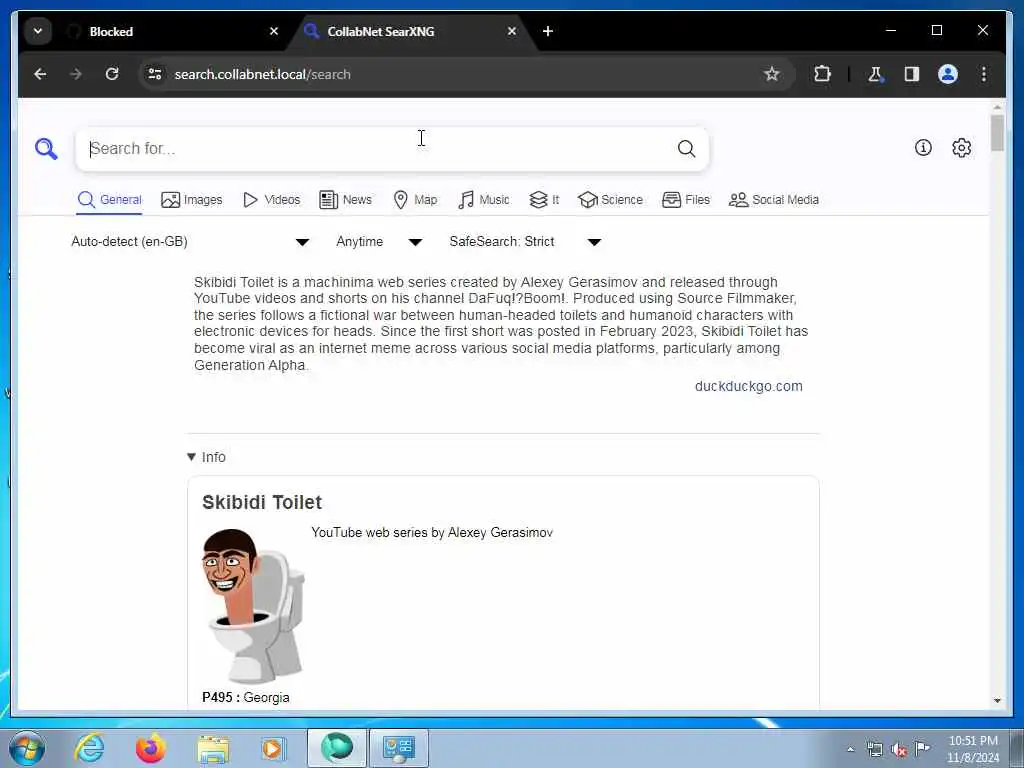Open the SafeSearch: Strict dropdown
Screen dimensions: 1024x768
(x=525, y=242)
